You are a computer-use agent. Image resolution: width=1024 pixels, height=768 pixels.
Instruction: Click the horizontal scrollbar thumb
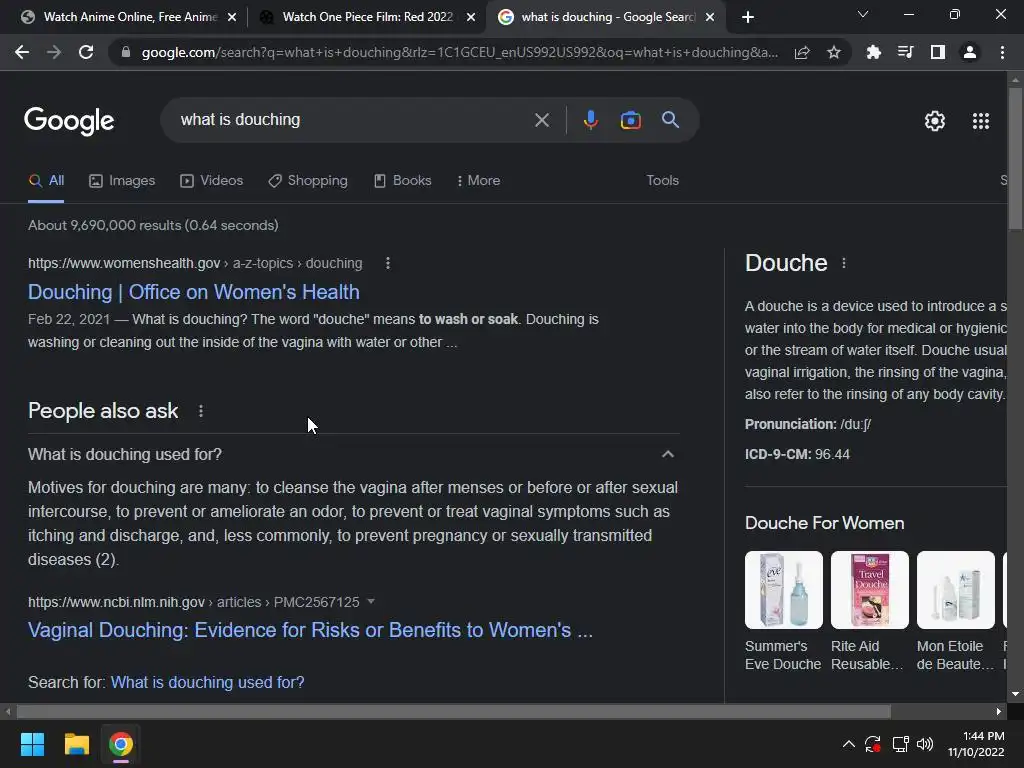(454, 711)
